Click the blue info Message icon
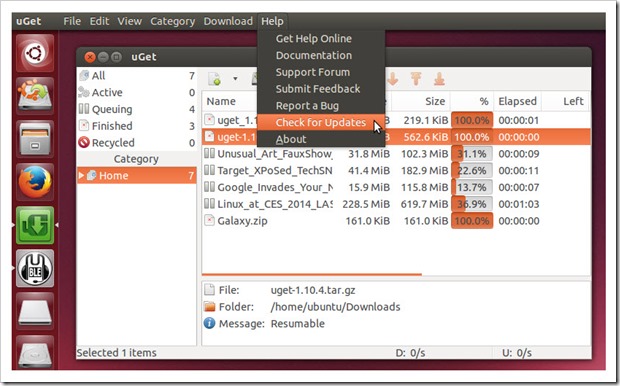This screenshot has width=620, height=386. coord(210,323)
